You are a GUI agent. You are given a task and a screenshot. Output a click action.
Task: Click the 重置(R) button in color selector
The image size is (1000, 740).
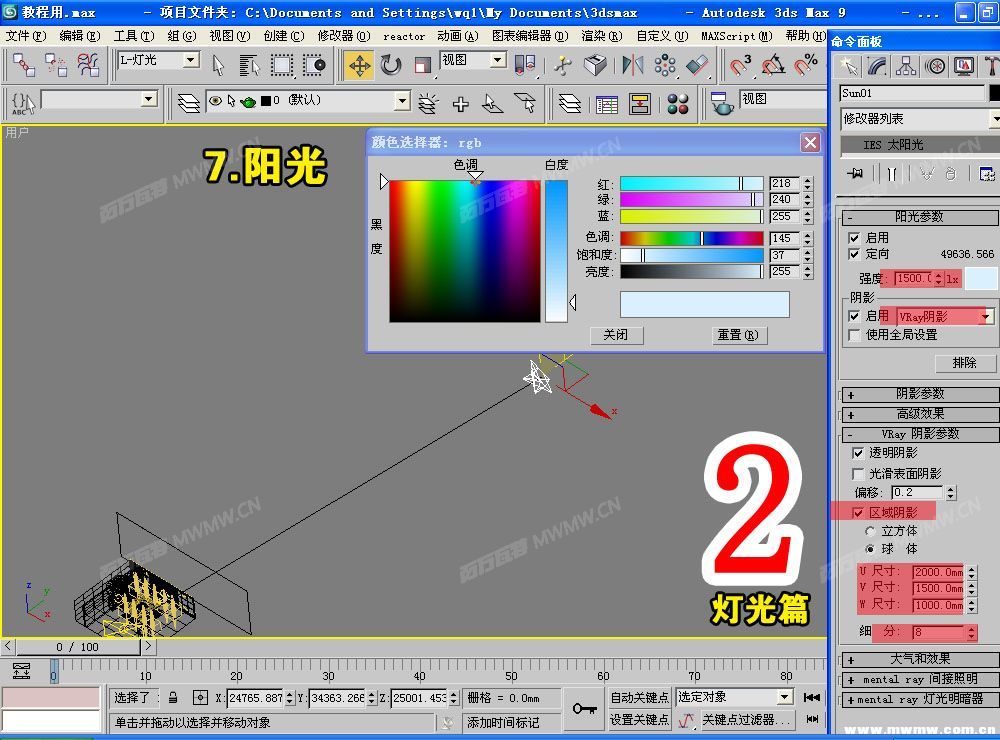point(738,335)
